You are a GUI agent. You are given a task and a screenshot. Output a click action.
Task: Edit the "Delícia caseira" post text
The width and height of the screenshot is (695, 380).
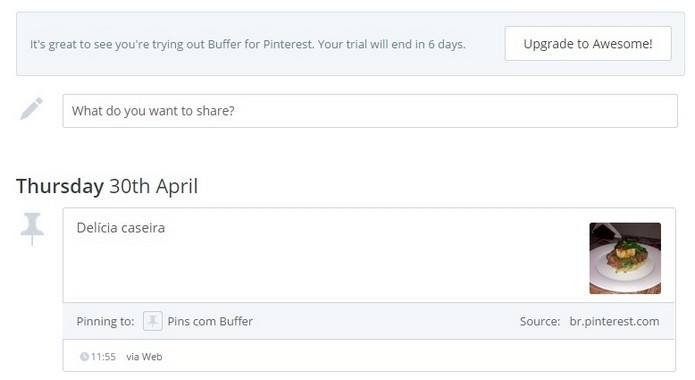(x=121, y=227)
